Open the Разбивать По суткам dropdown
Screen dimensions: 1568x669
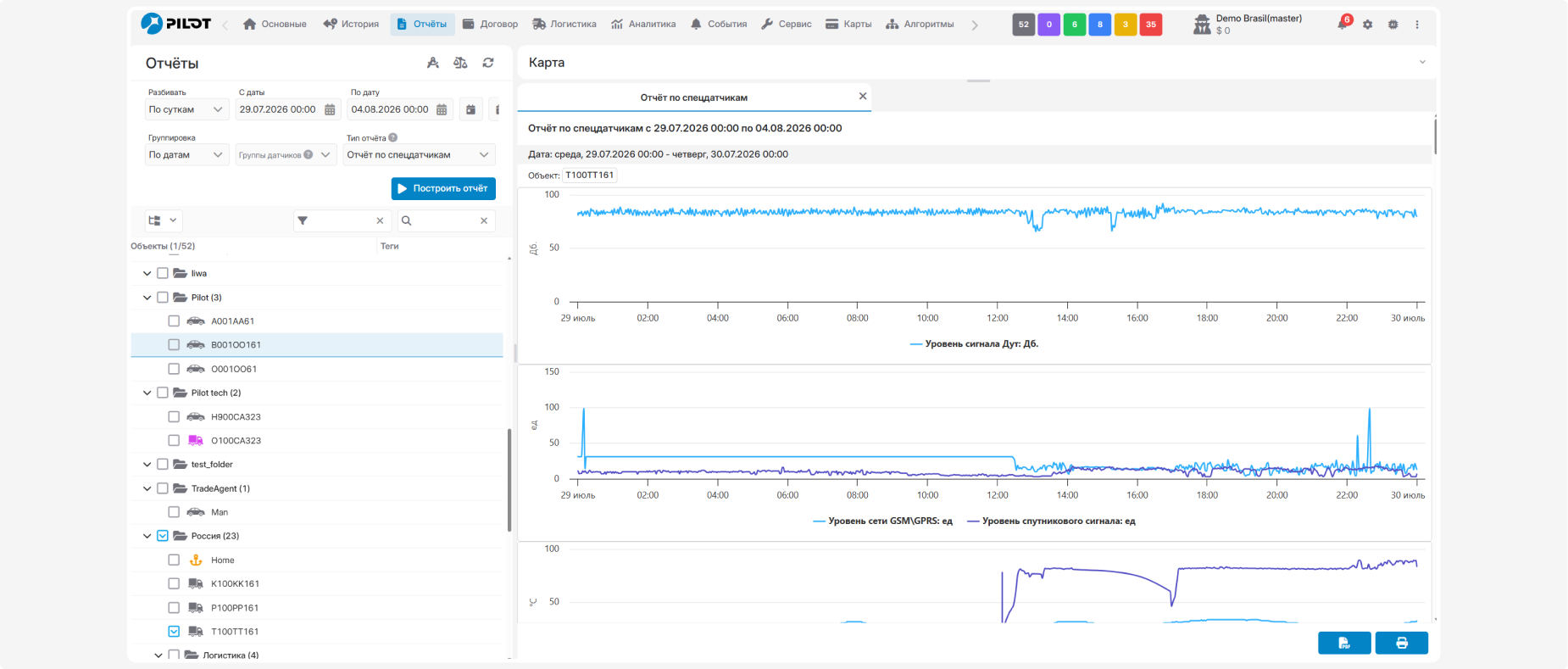pos(186,109)
